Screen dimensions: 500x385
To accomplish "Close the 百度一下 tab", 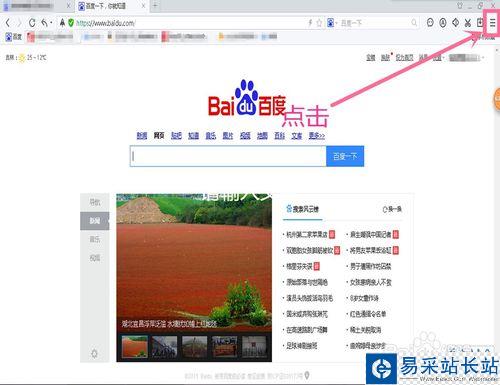I will tap(143, 6).
